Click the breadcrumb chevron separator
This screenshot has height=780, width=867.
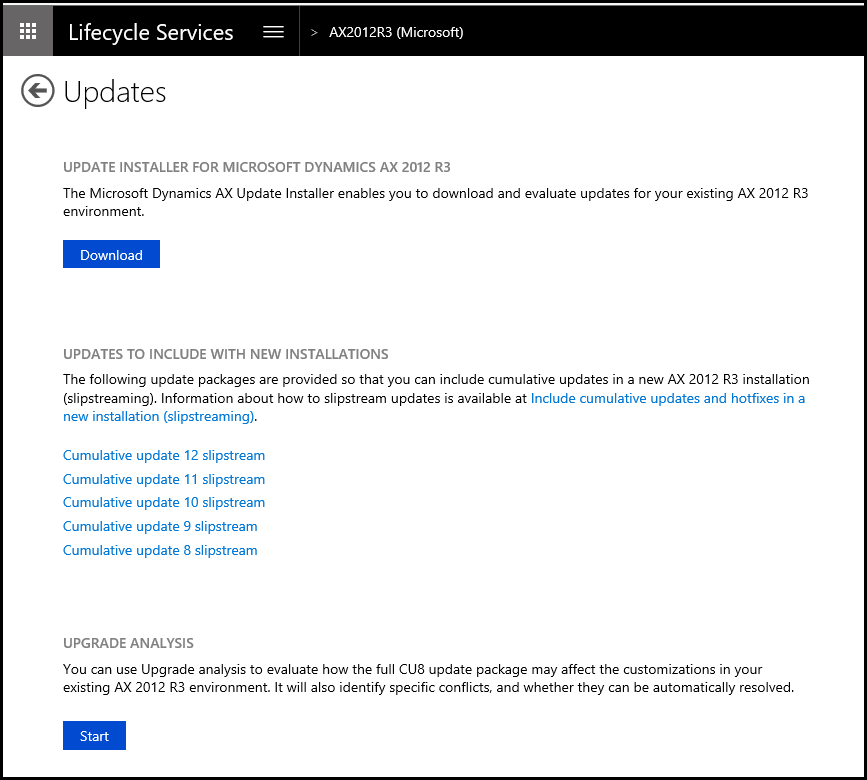click(314, 33)
